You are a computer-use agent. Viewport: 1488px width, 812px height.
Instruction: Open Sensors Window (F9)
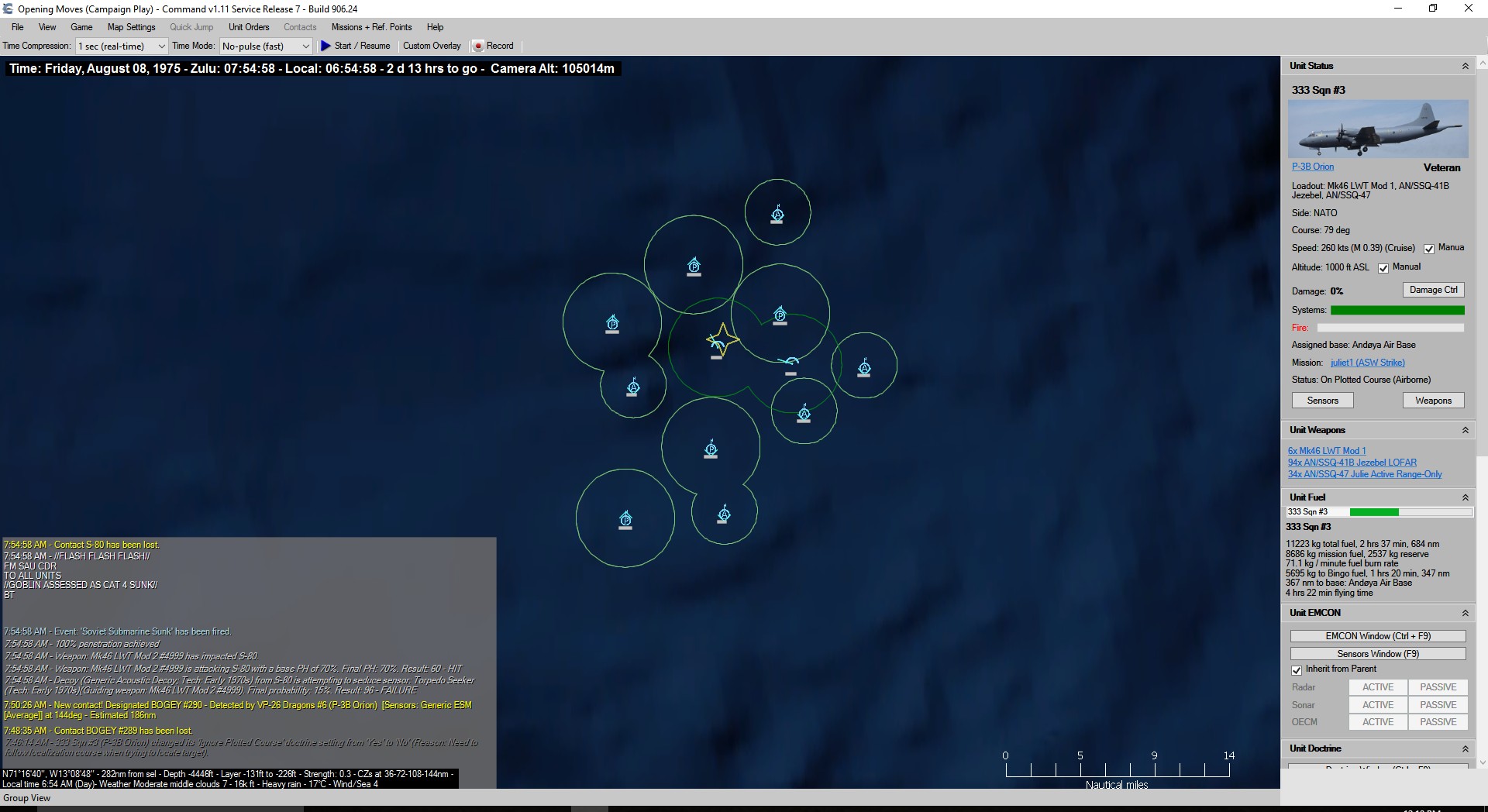pyautogui.click(x=1378, y=654)
